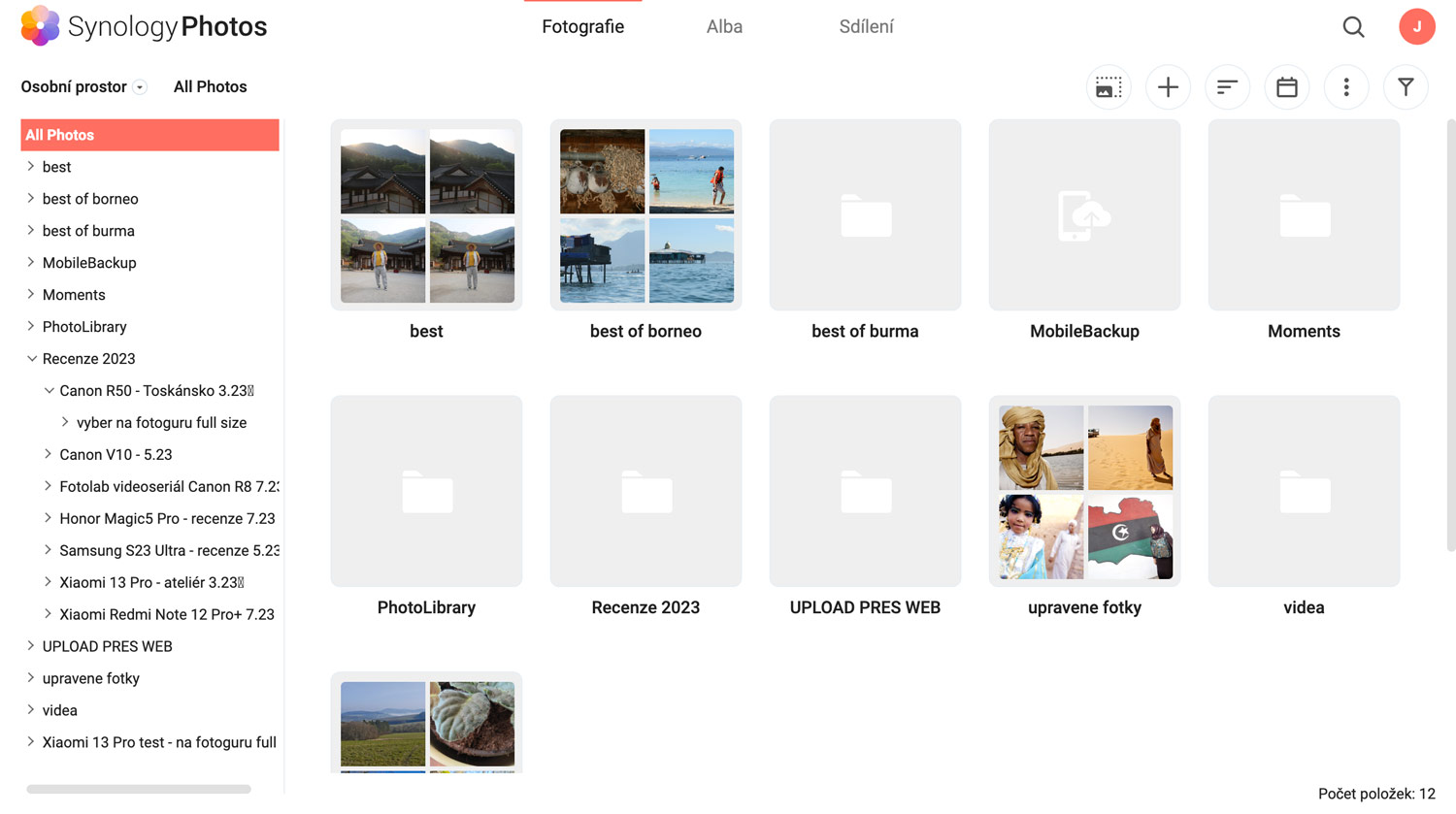This screenshot has width=1456, height=814.
Task: Open the three-dot more options menu
Action: (x=1345, y=87)
